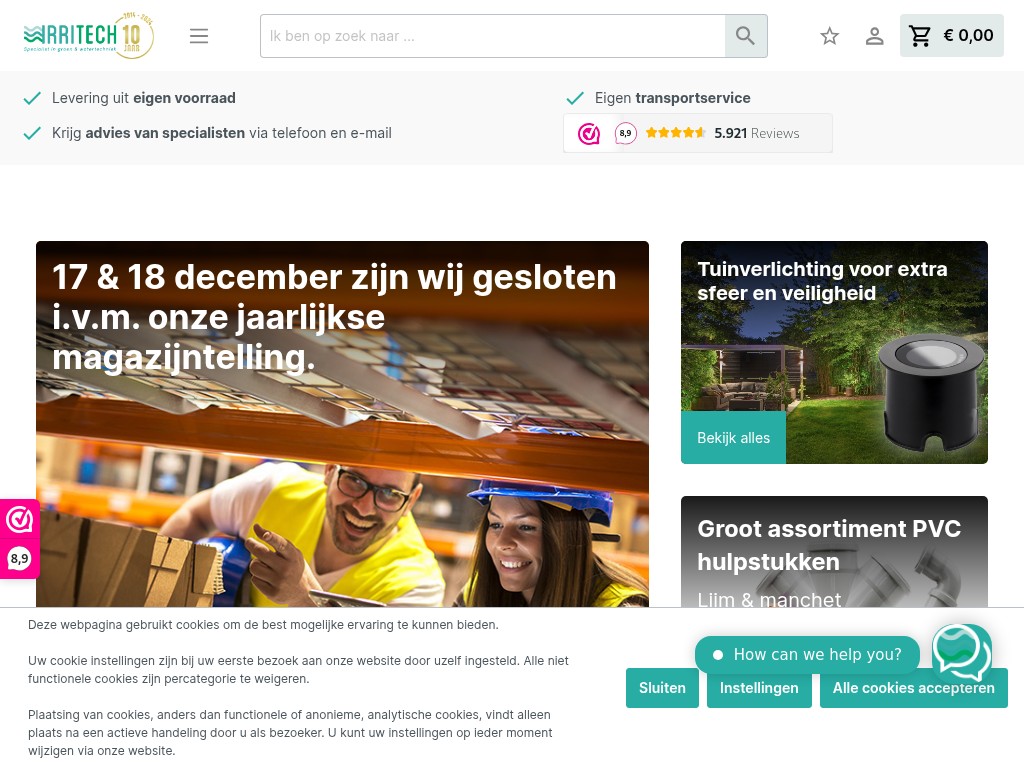
Task: Click the Warritech logo
Action: point(89,35)
